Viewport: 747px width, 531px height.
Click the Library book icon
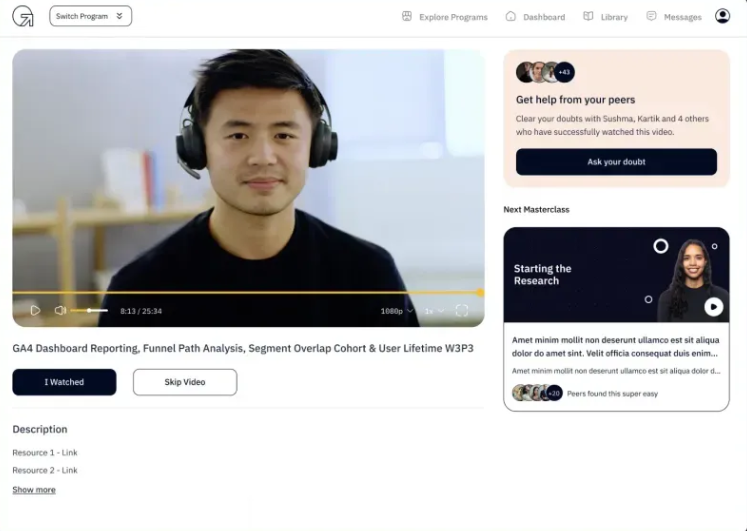coord(588,16)
